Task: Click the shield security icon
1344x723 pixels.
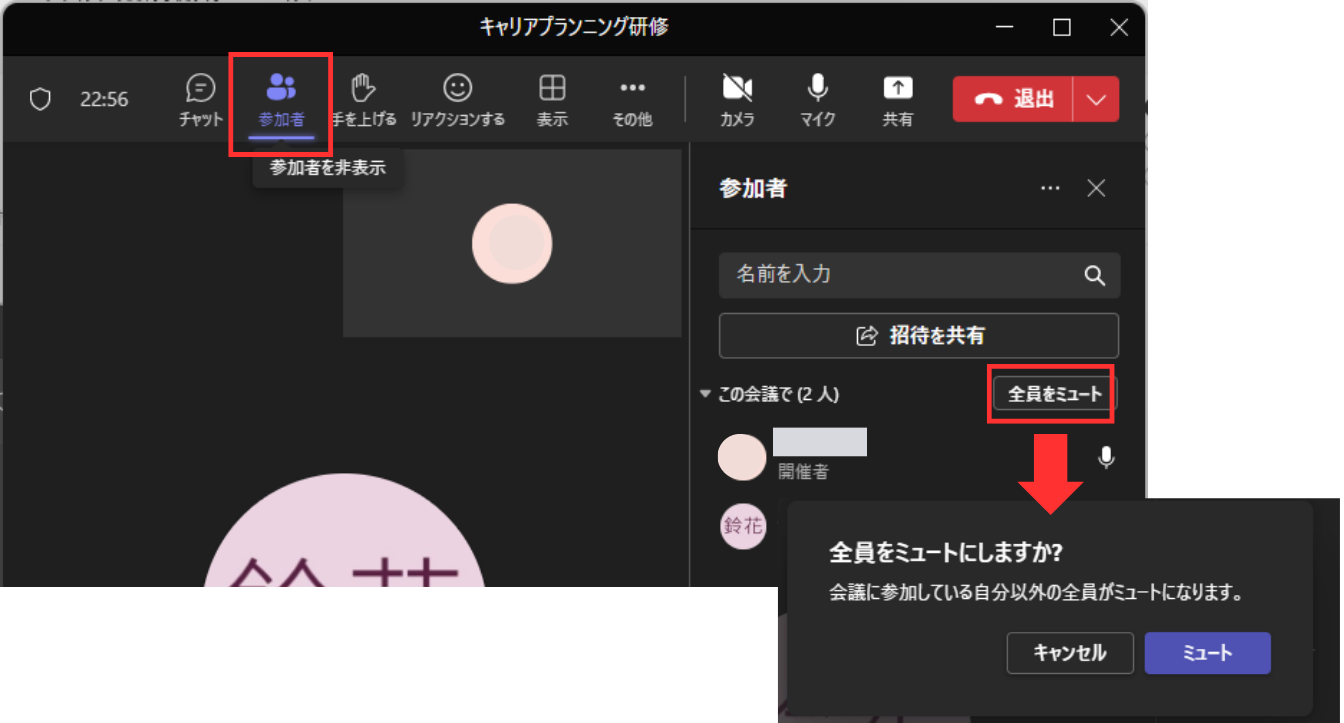Action: pyautogui.click(x=40, y=99)
